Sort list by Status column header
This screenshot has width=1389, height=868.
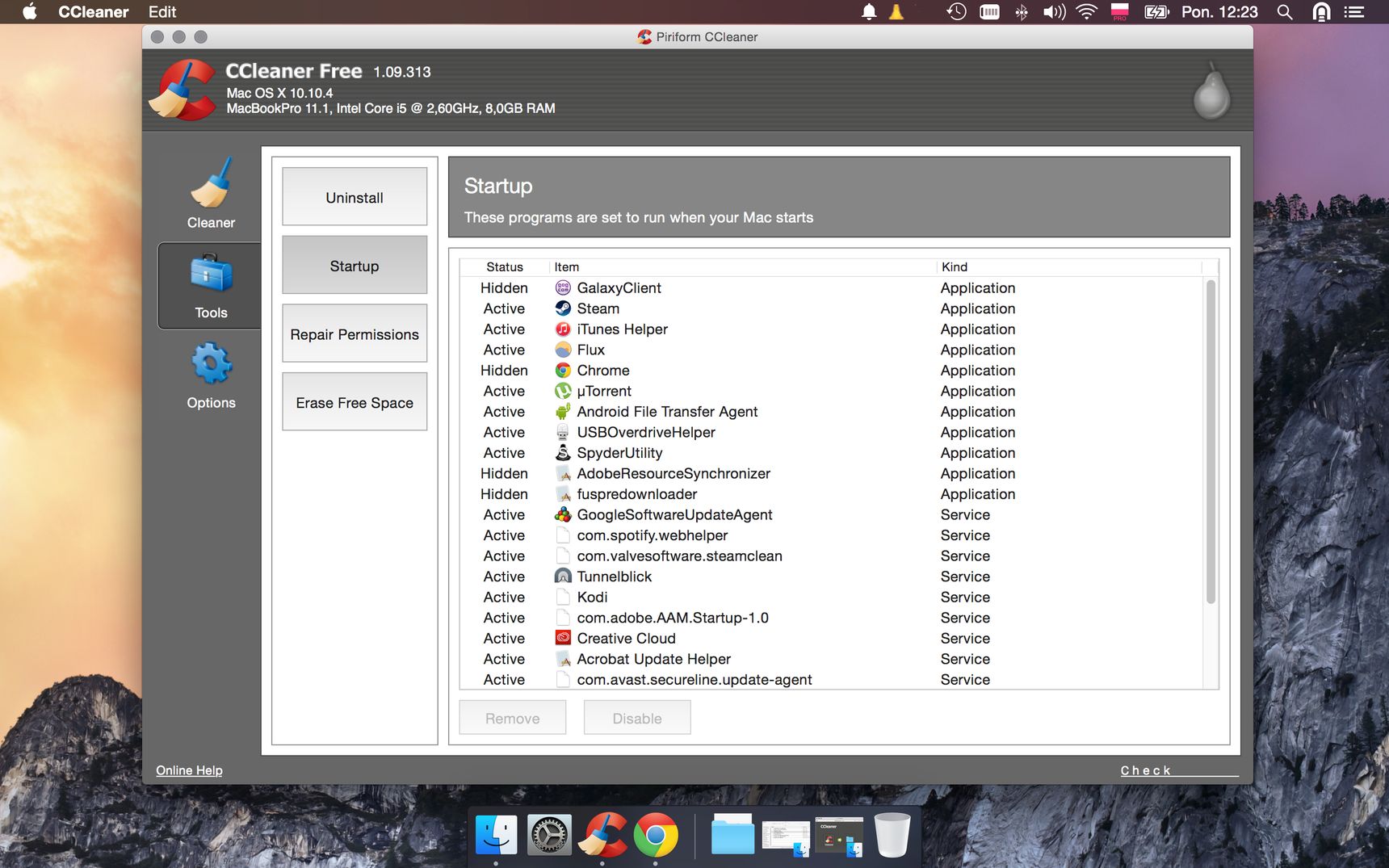(505, 267)
